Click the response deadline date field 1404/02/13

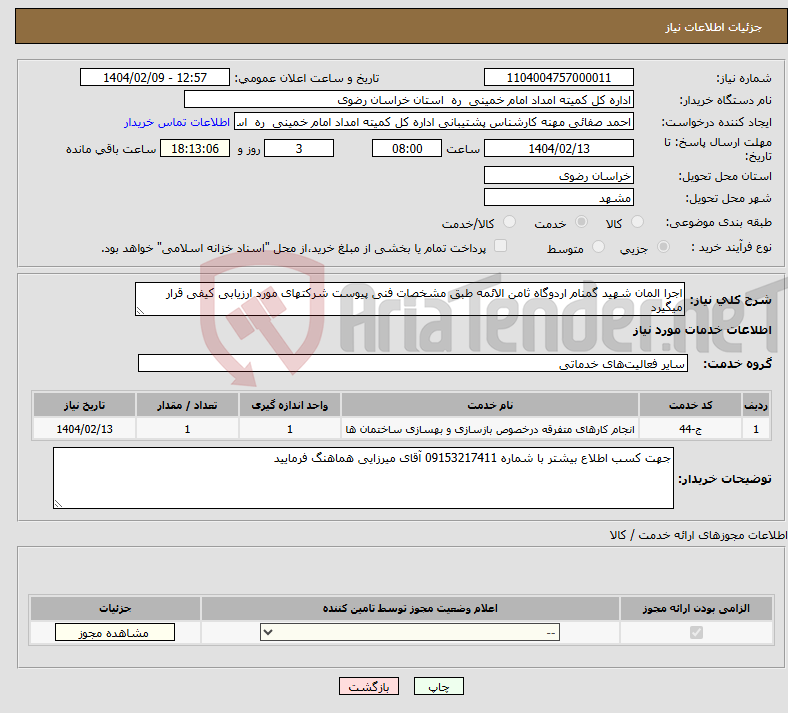[558, 148]
